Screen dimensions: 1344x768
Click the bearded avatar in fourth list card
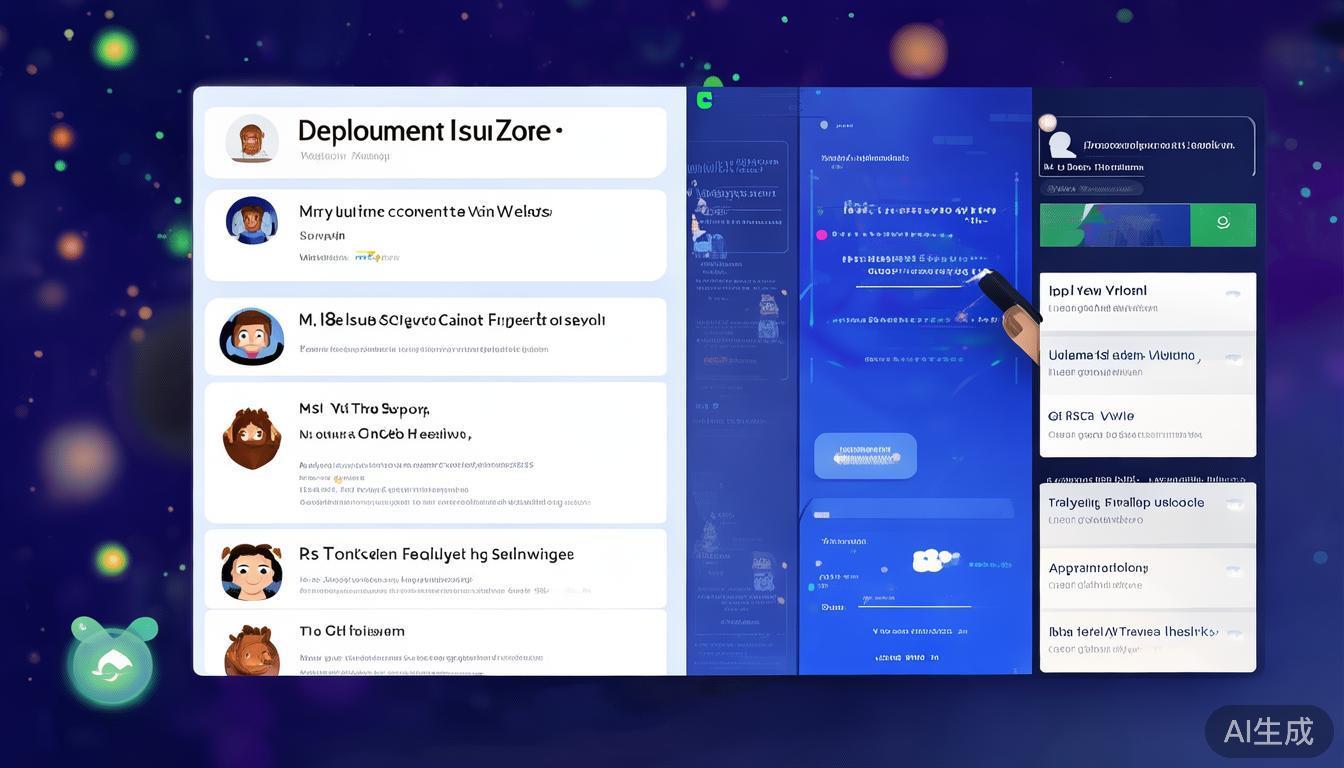(x=251, y=438)
